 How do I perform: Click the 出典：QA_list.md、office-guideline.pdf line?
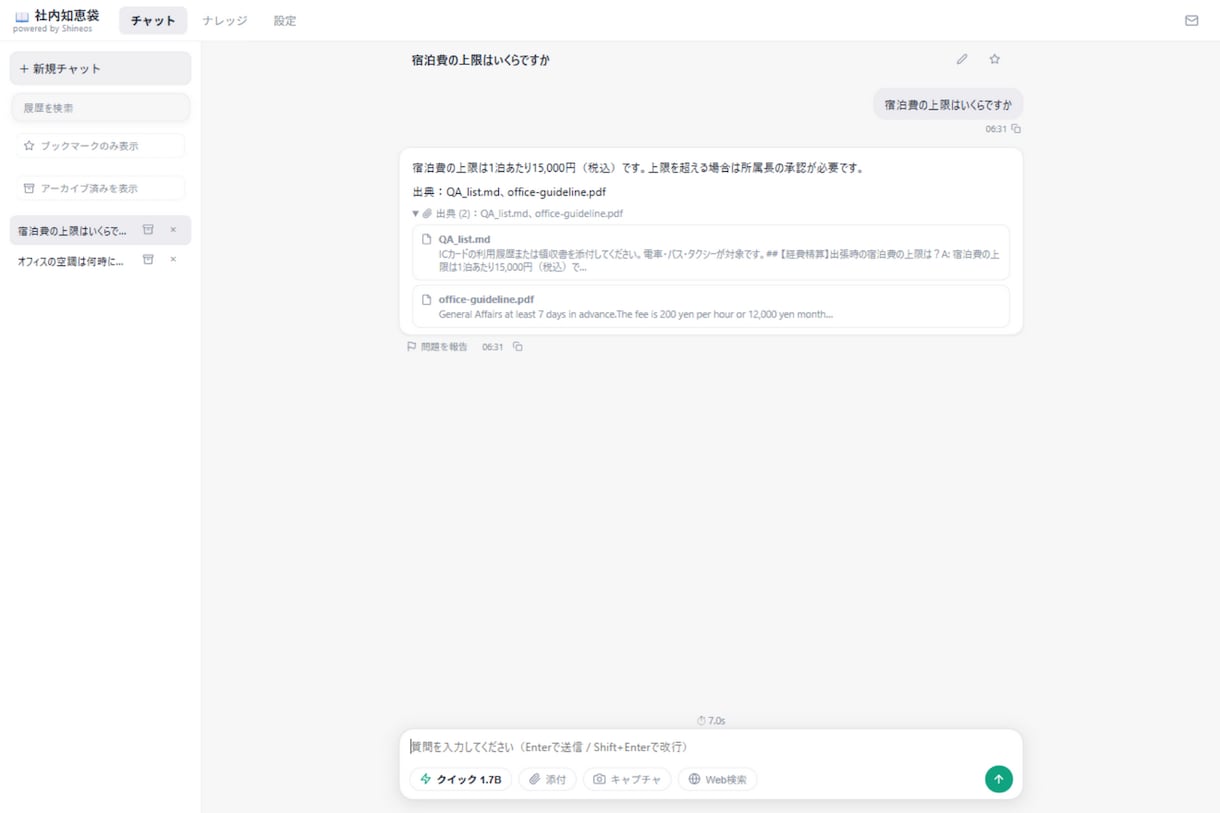click(509, 192)
